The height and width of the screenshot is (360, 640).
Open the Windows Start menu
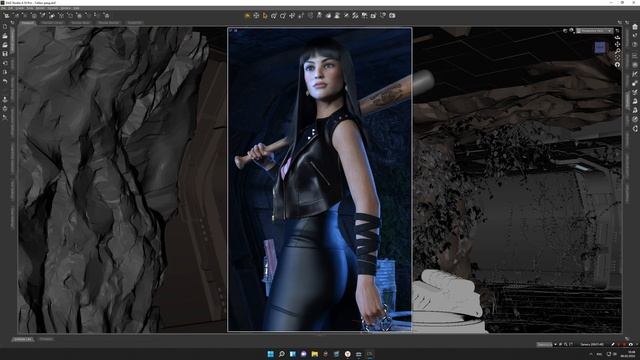pyautogui.click(x=270, y=354)
